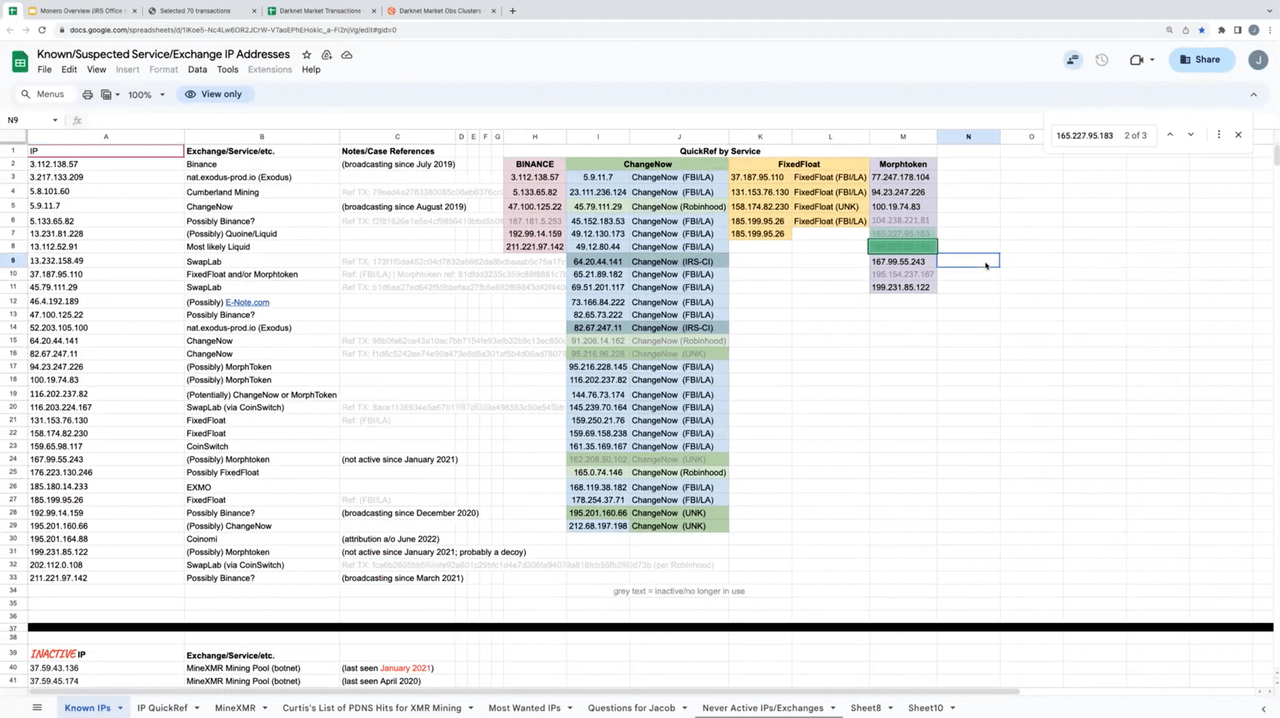Select cell with IP 167.99.55.243 in column M
Viewport: 1280px width, 718px height.
point(903,261)
